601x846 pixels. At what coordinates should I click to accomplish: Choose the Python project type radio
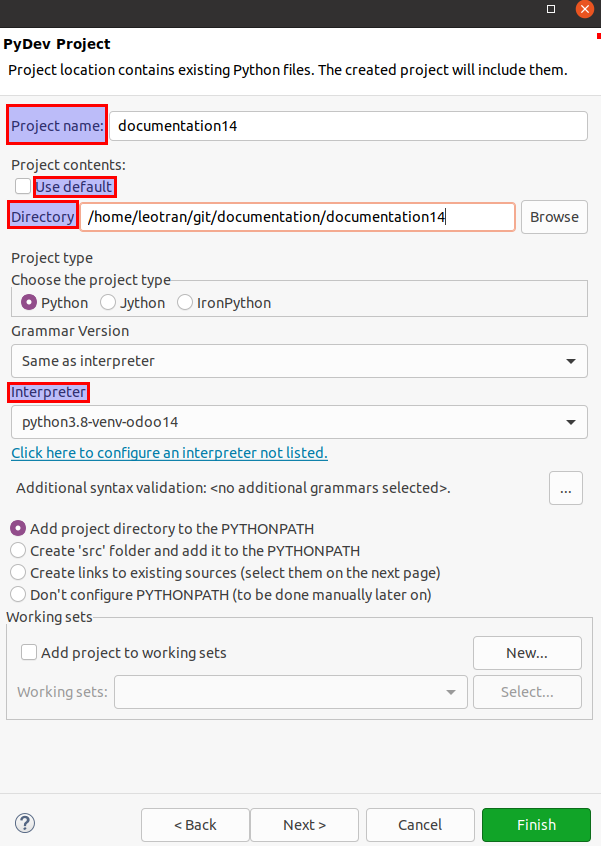tap(29, 302)
